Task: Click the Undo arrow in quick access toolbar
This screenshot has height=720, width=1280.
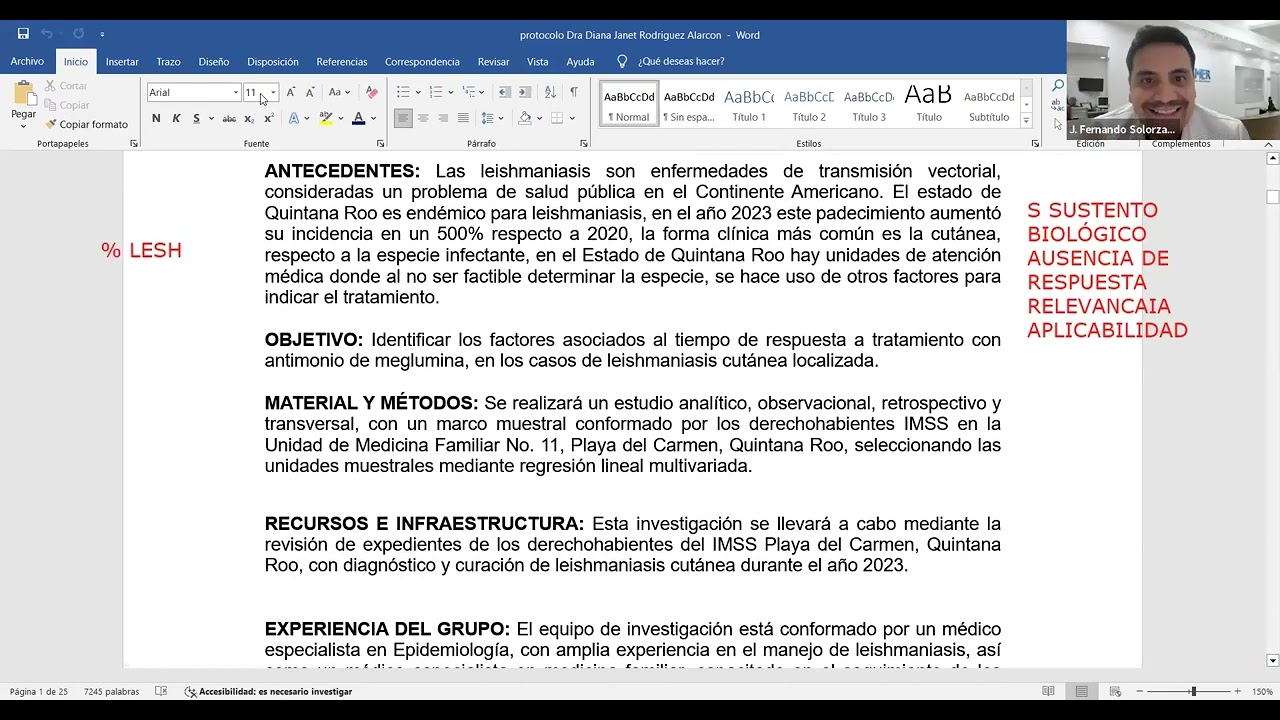Action: [x=46, y=34]
